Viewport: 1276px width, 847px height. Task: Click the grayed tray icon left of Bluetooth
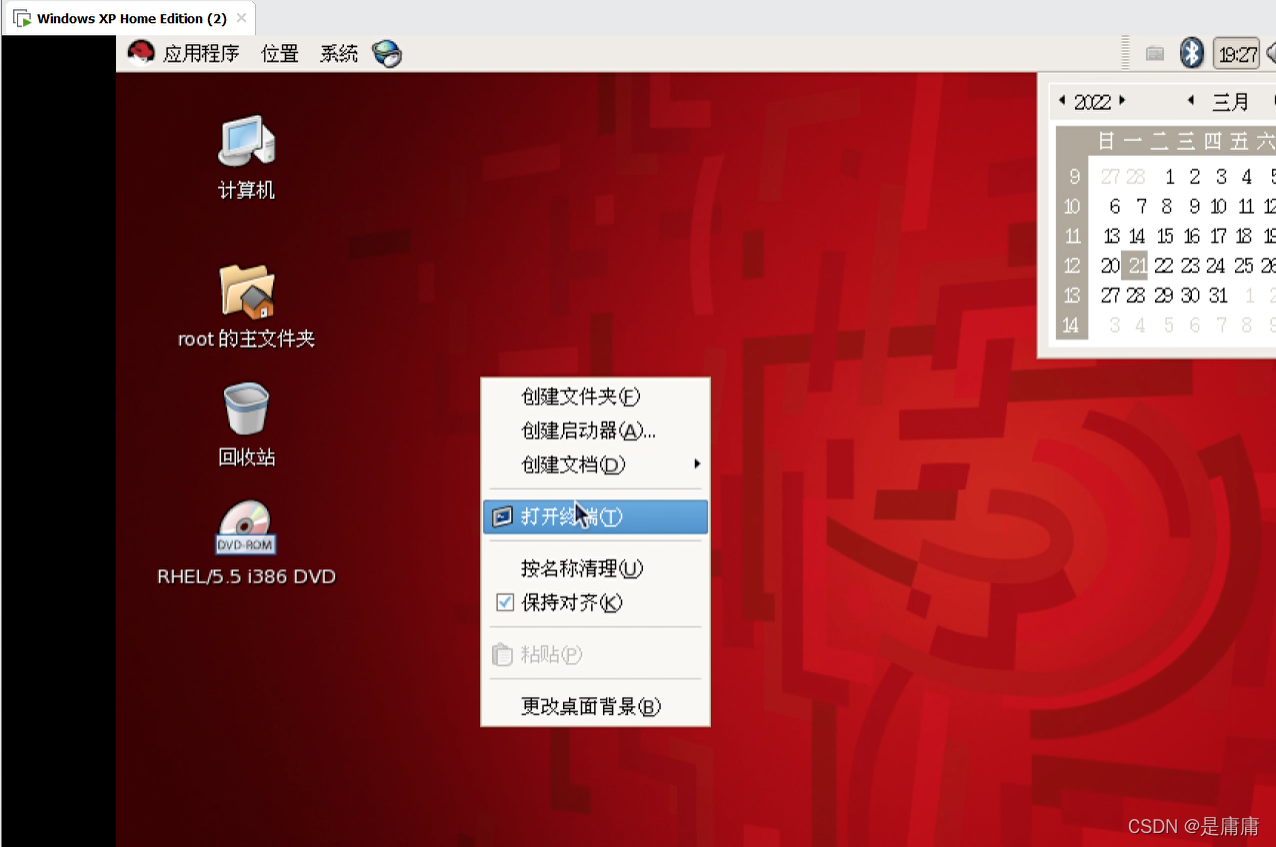[1155, 54]
